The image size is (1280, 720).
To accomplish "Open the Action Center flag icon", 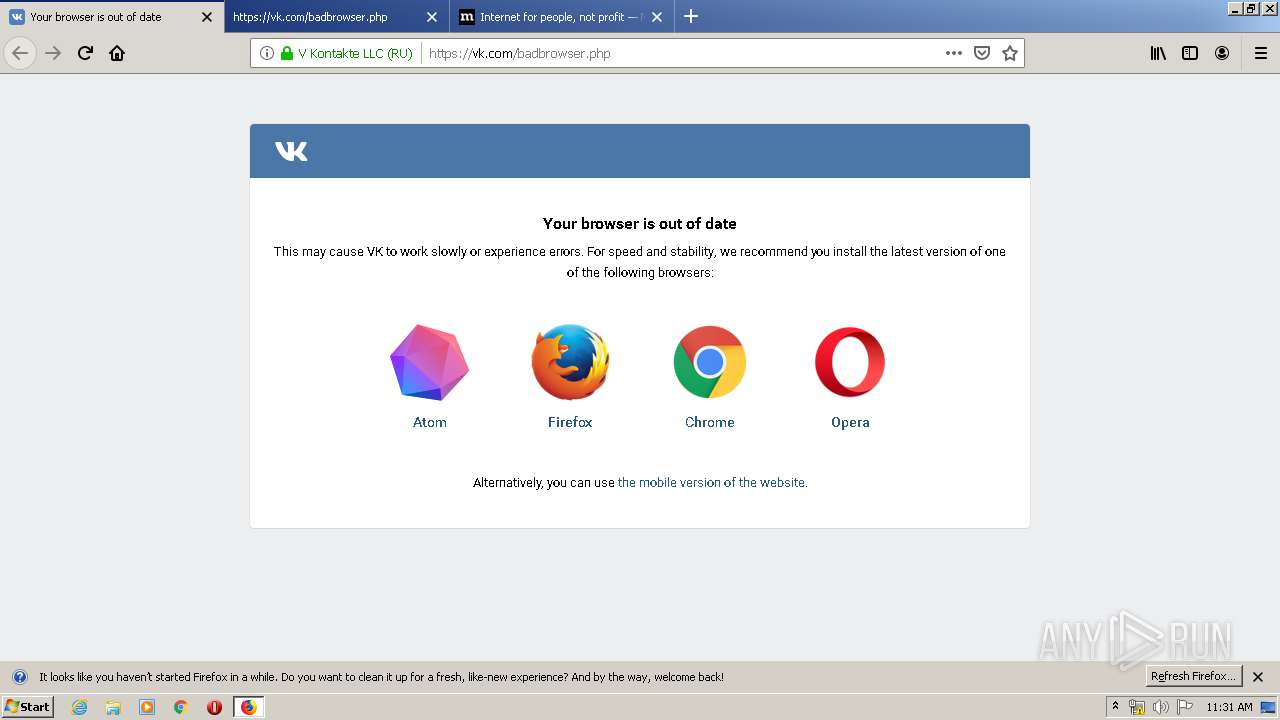I will 1185,707.
